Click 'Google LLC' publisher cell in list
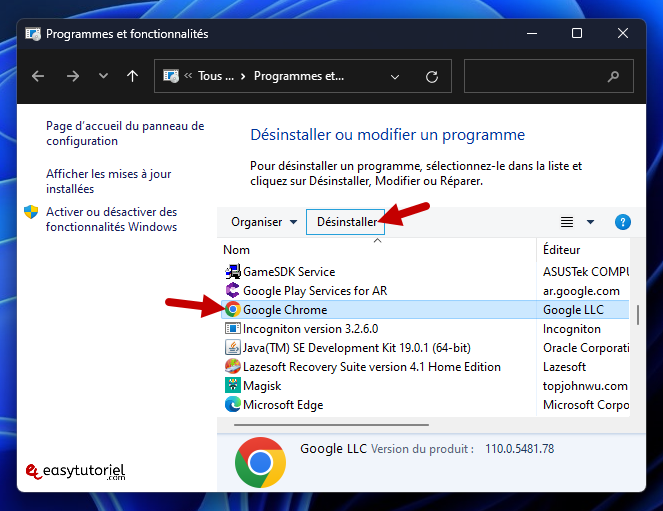Viewport: 663px width, 511px height. tap(573, 310)
